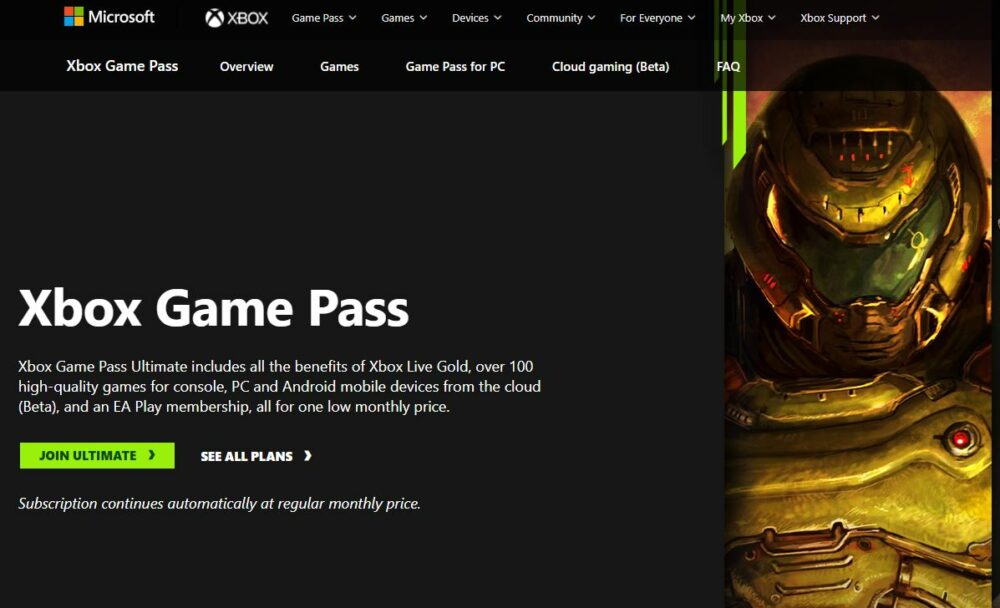This screenshot has width=1000, height=608.
Task: Go to the Overview tab
Action: click(246, 66)
